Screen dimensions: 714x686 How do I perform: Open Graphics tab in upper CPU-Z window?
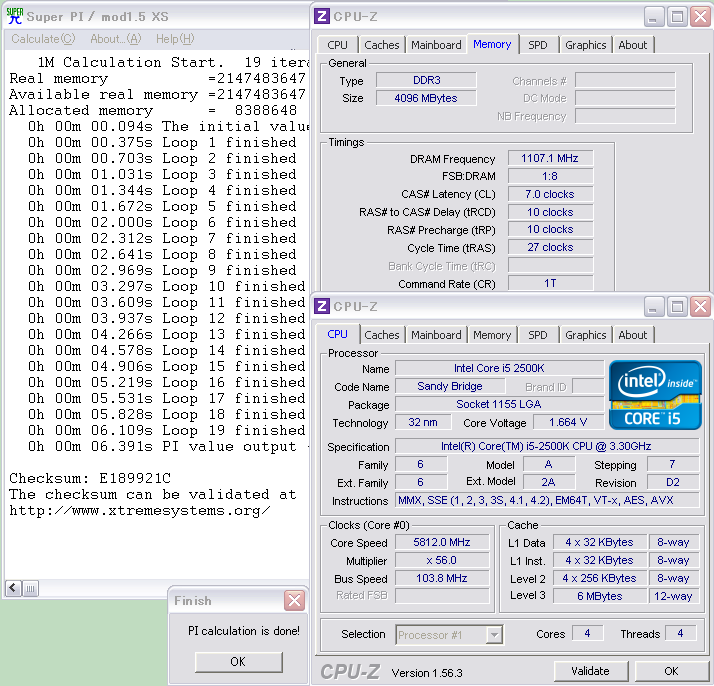[x=586, y=45]
